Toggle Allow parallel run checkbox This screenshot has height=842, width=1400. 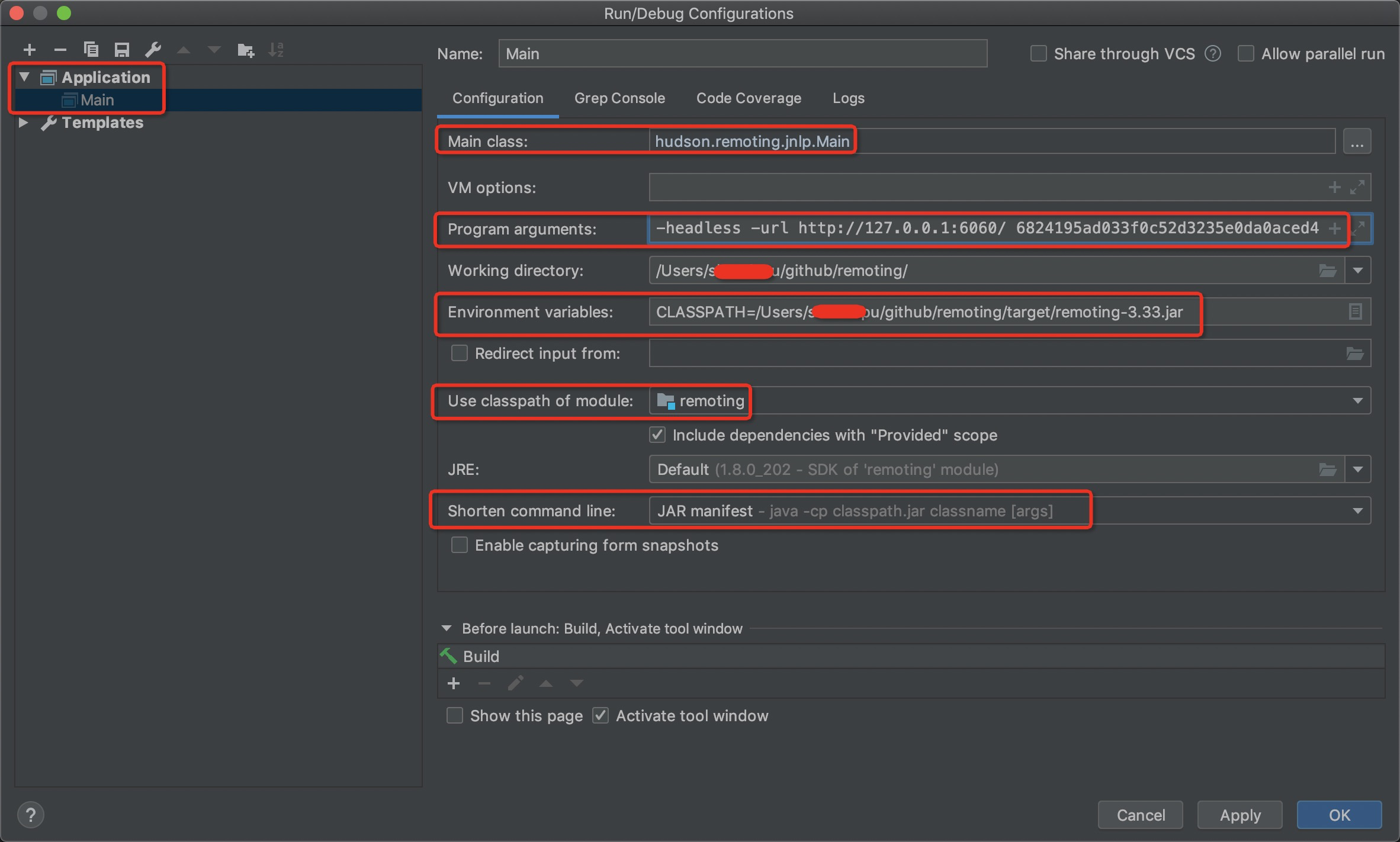point(1245,54)
